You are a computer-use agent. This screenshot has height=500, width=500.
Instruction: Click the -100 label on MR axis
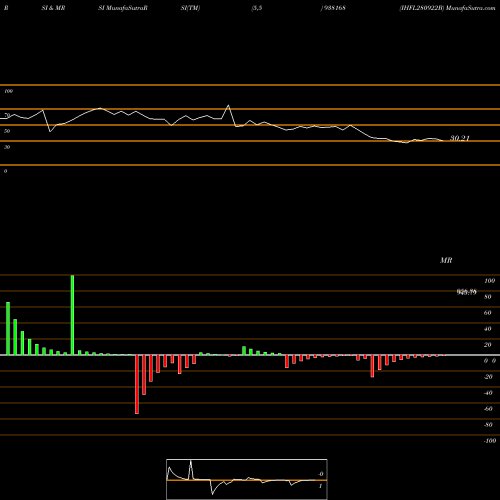(x=490, y=441)
